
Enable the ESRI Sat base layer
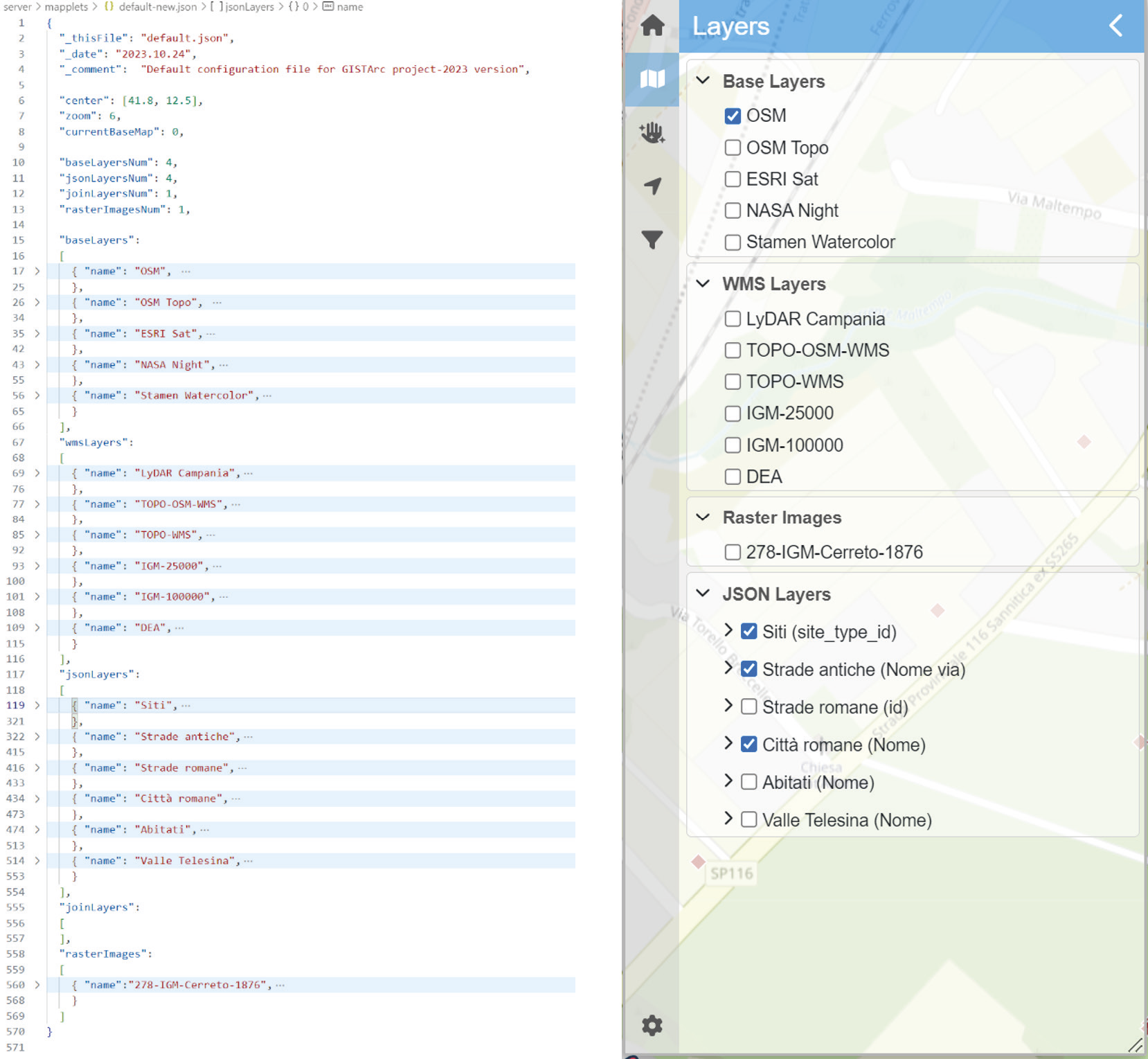[x=733, y=179]
